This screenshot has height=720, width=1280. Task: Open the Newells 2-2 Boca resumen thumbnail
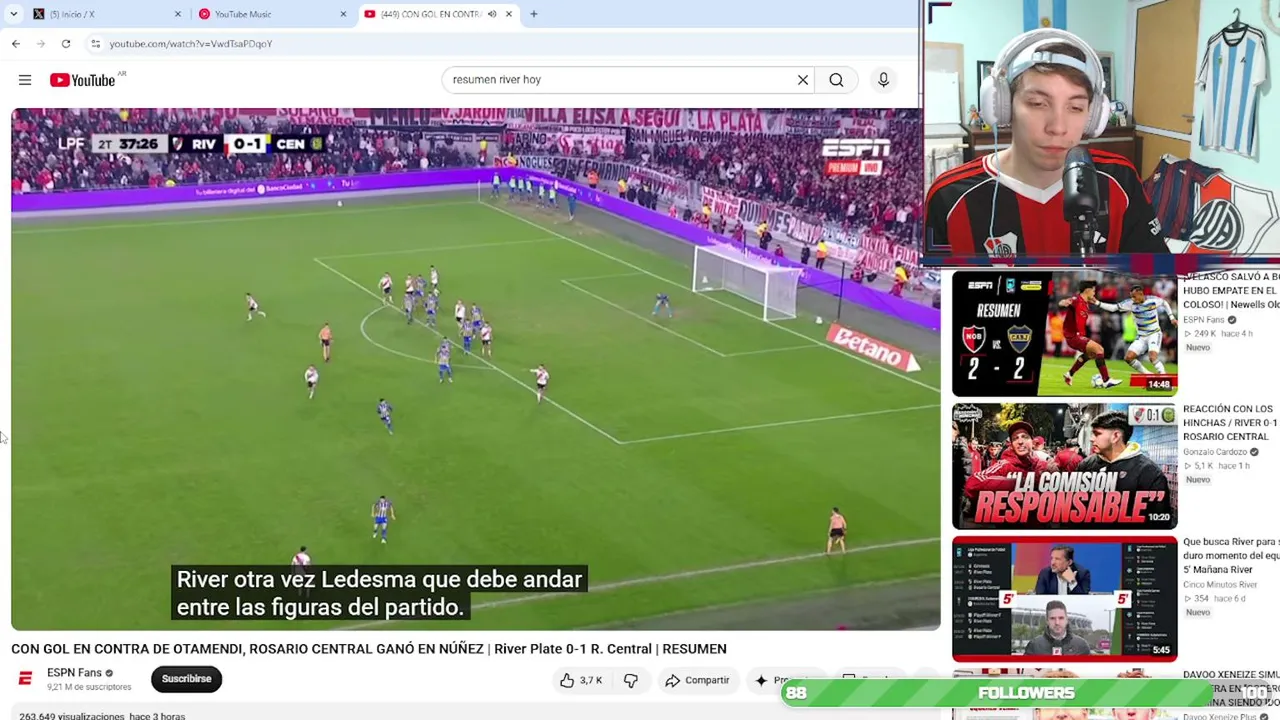tap(1064, 333)
